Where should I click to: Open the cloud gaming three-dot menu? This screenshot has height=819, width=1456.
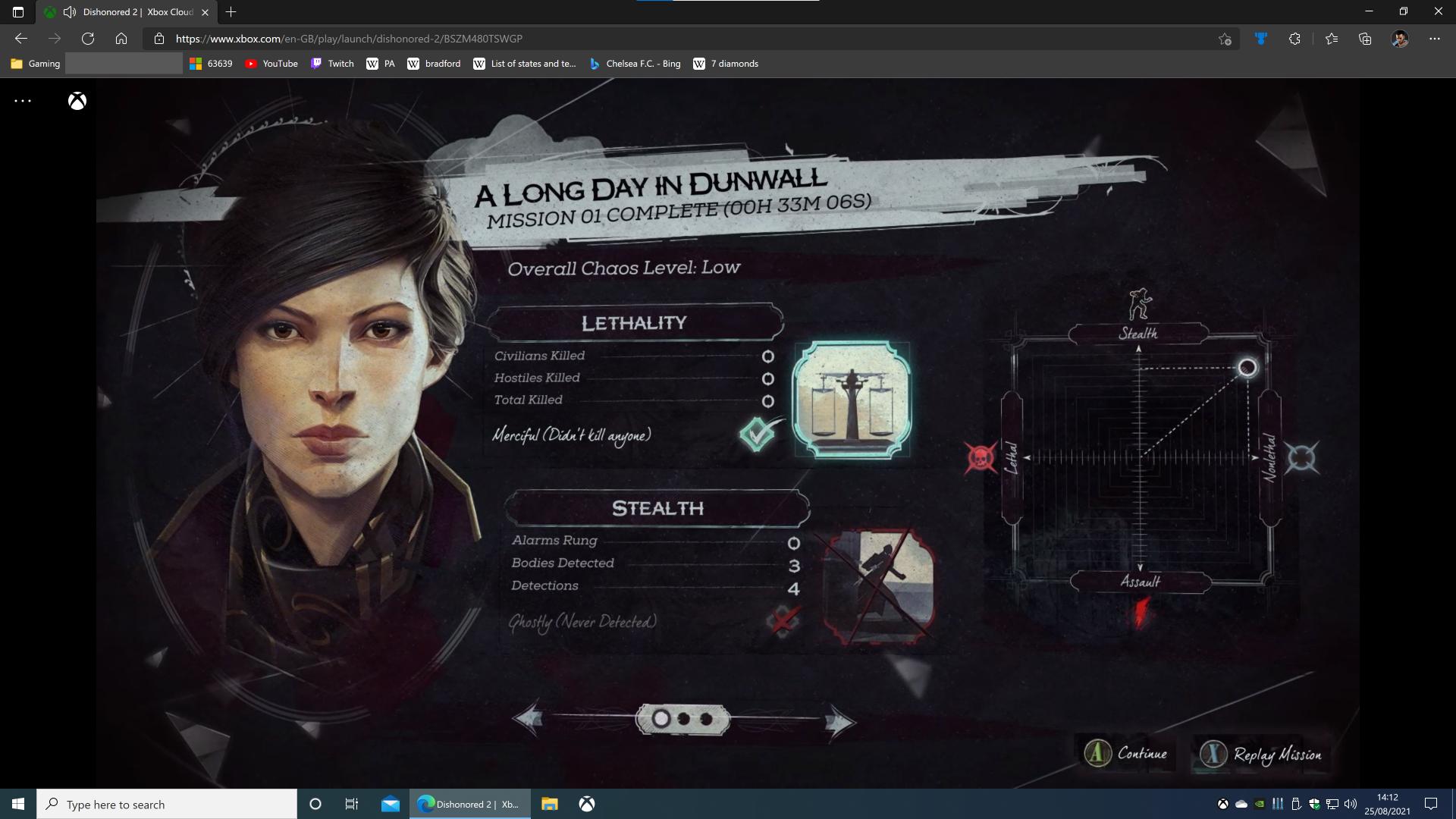(23, 101)
